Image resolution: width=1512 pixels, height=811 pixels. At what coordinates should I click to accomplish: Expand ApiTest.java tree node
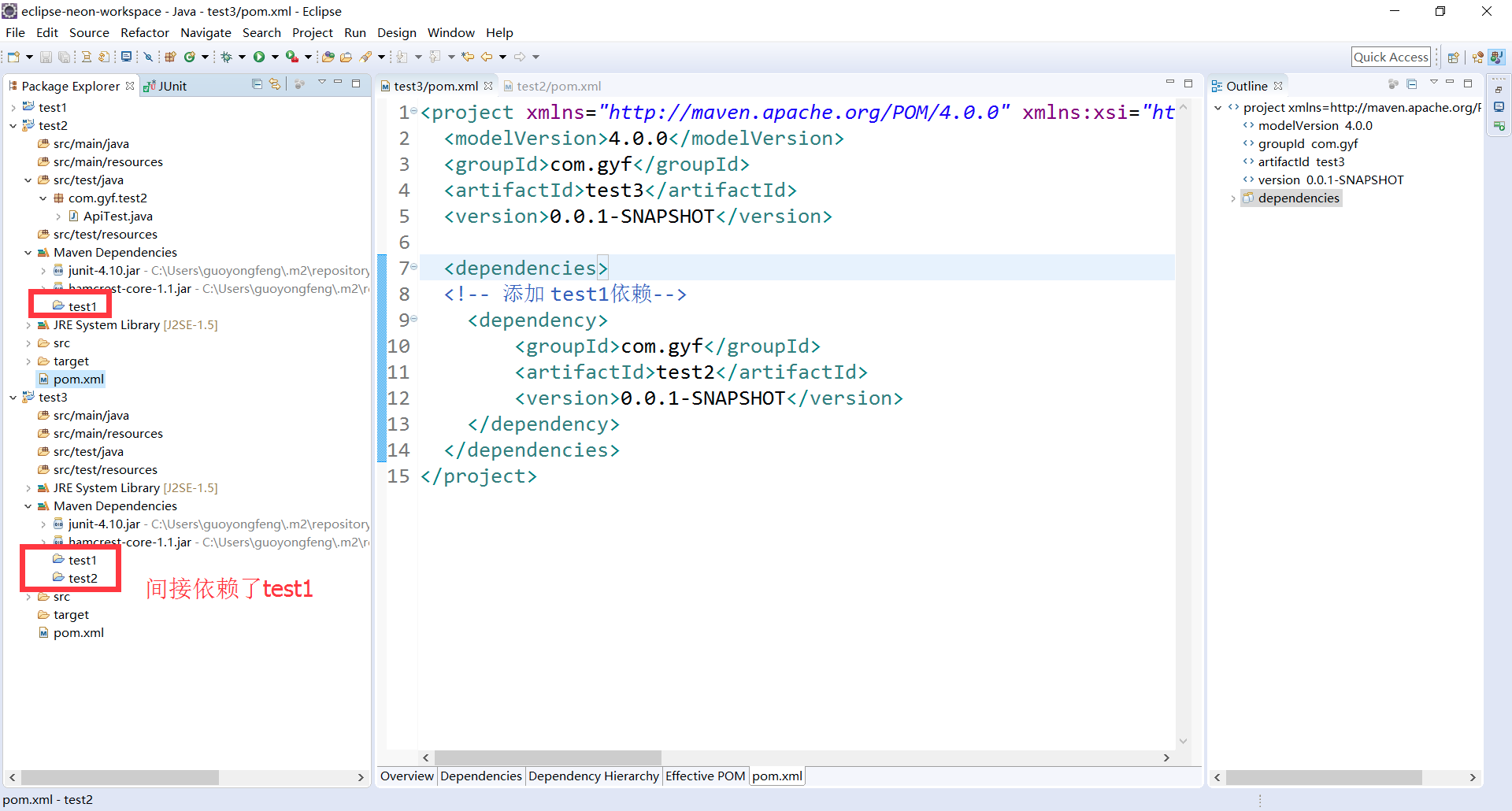pos(58,217)
